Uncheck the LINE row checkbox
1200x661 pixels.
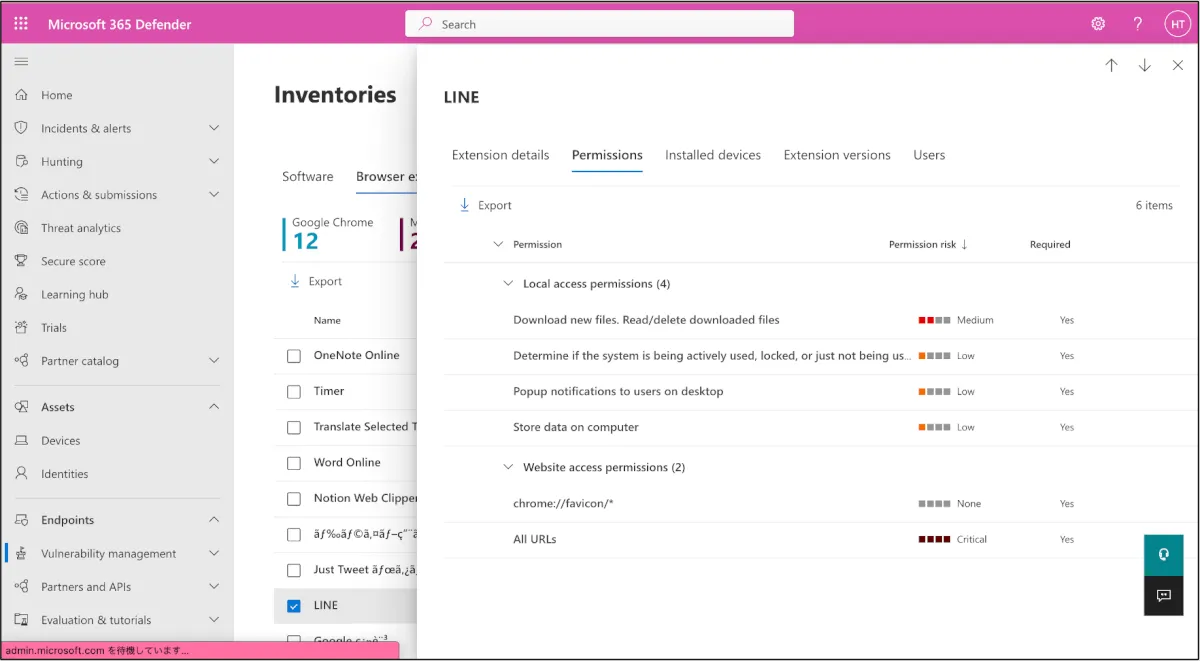294,606
